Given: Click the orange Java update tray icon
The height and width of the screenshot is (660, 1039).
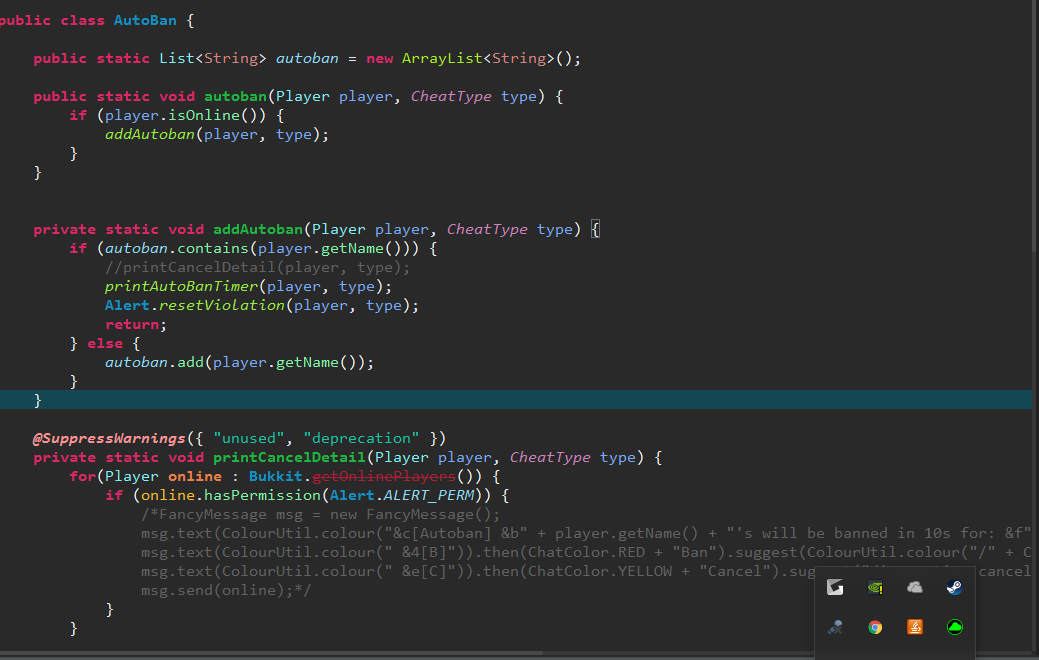Looking at the screenshot, I should click(915, 627).
